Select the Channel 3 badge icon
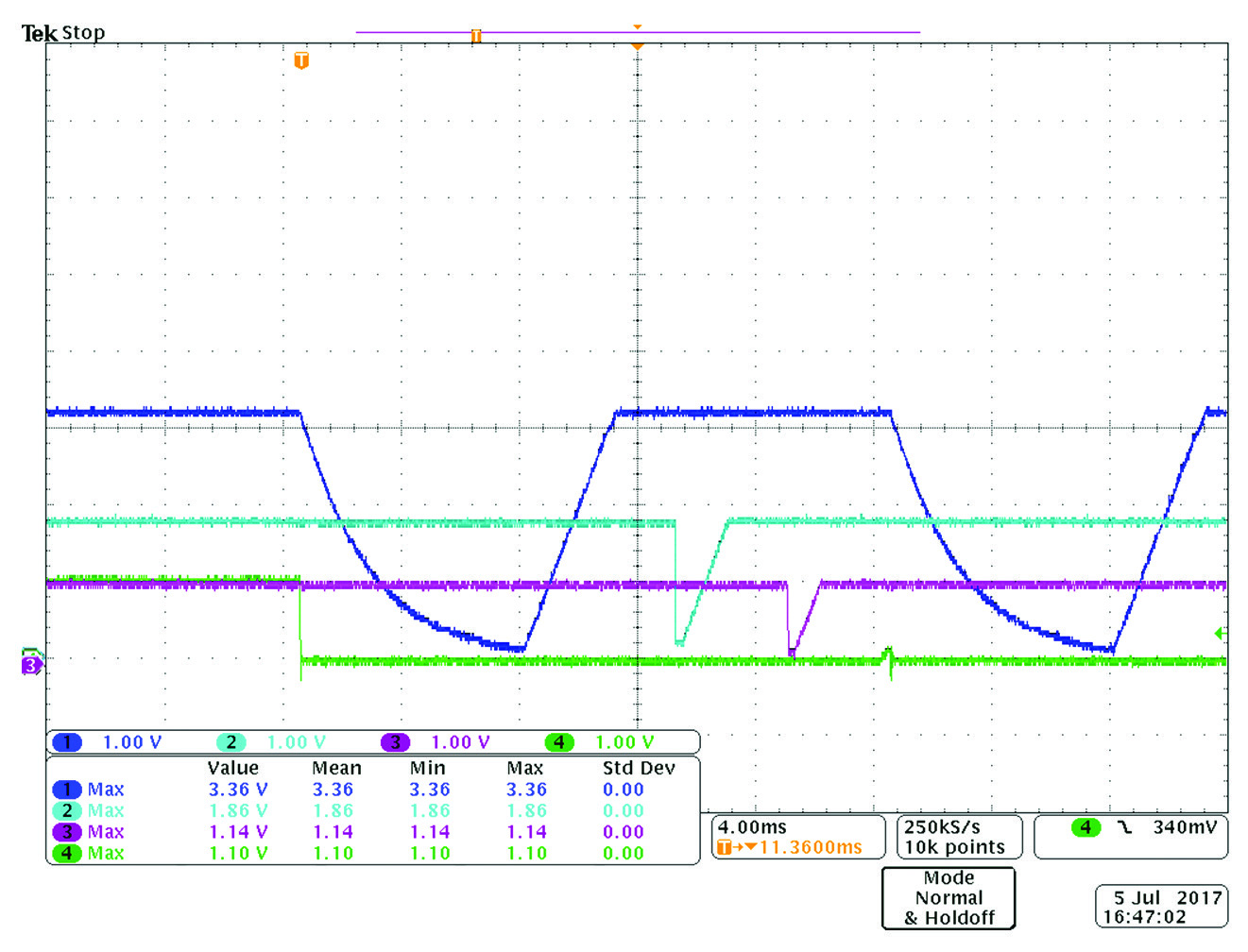The image size is (1248, 952). click(x=393, y=742)
